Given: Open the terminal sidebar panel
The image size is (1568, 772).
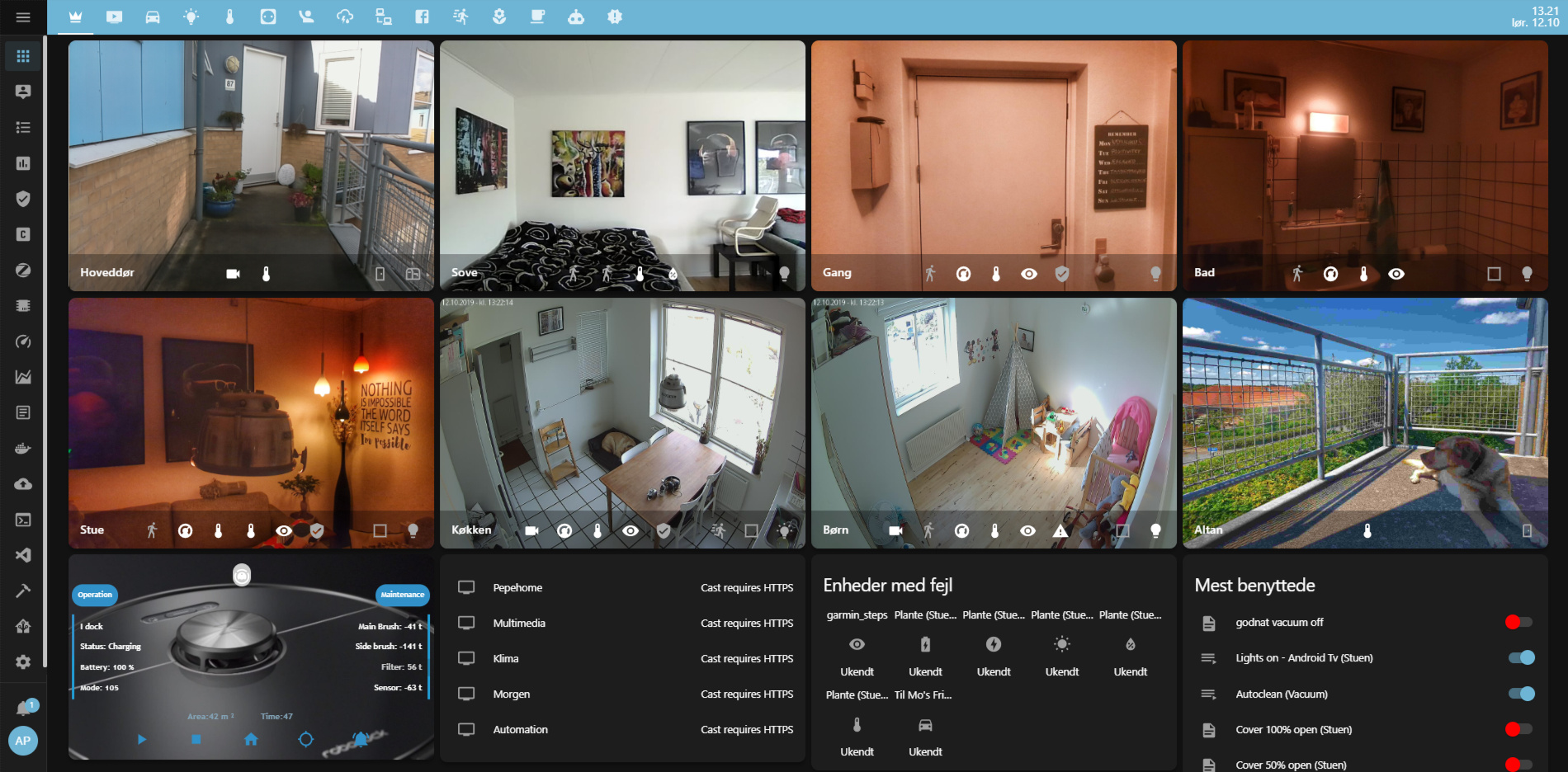Looking at the screenshot, I should pos(23,520).
